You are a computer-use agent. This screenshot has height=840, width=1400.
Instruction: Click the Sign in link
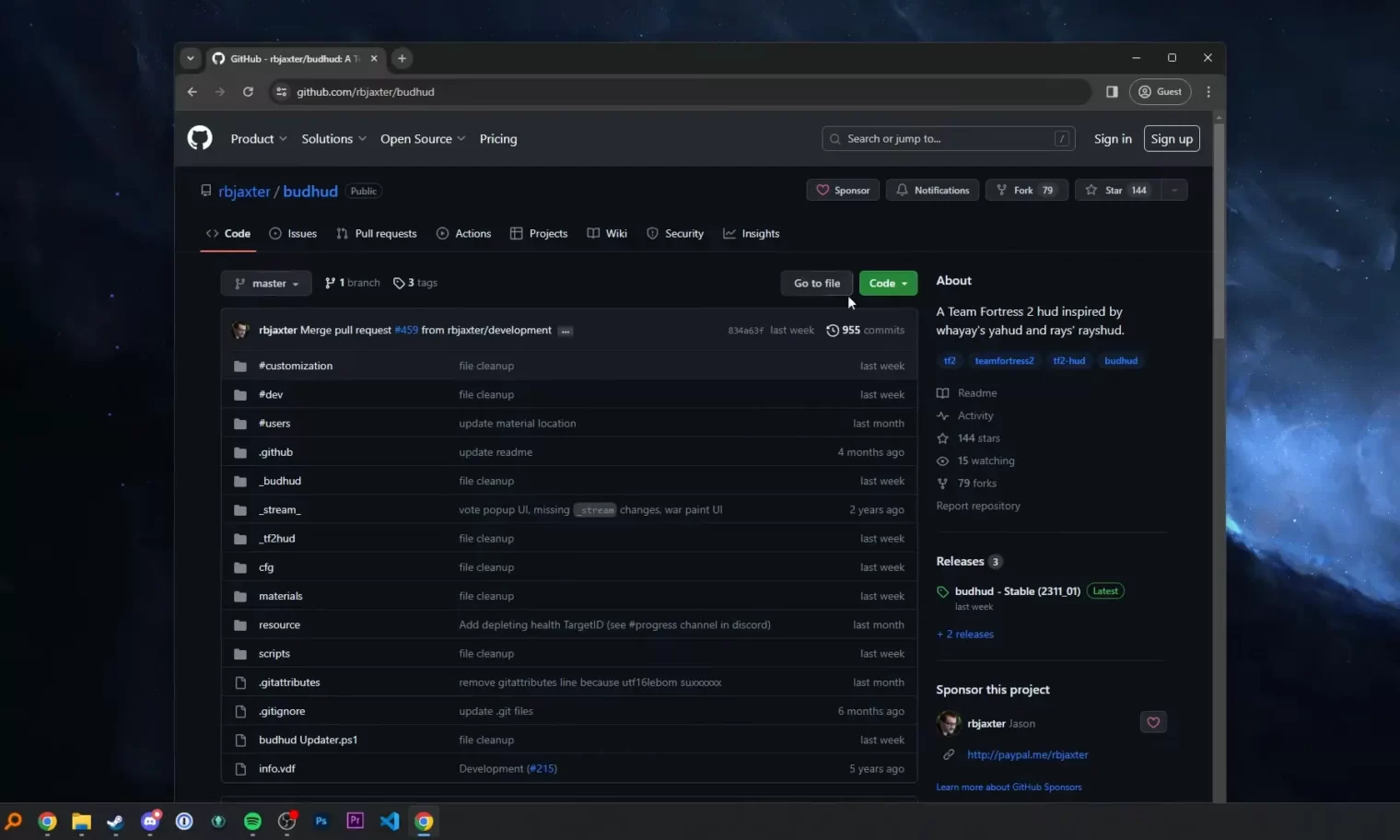pyautogui.click(x=1113, y=139)
